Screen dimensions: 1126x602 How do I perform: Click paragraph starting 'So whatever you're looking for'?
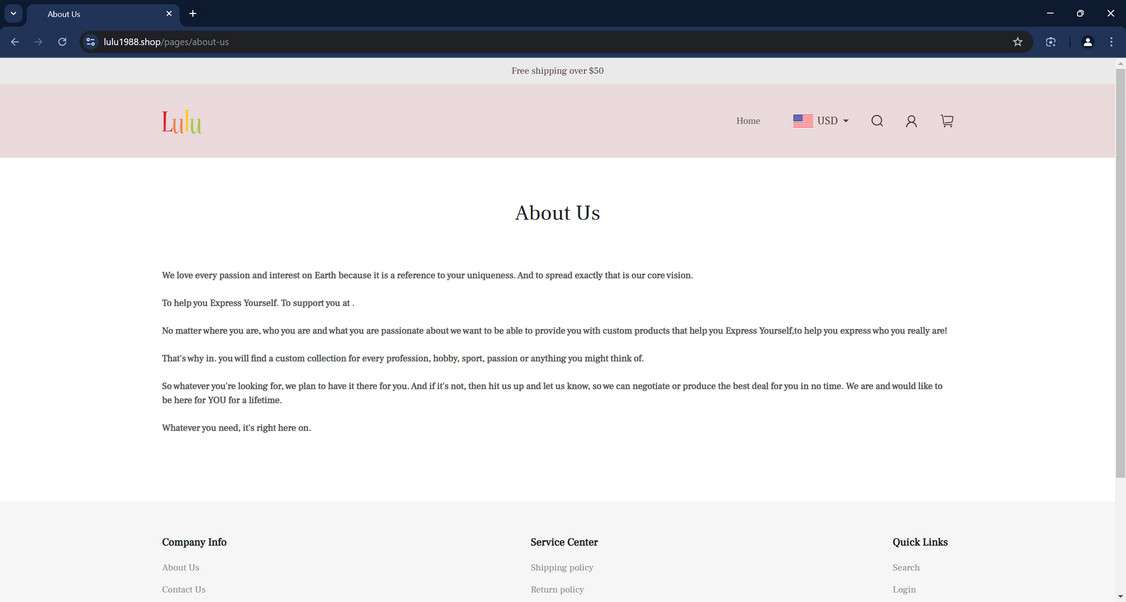click(552, 393)
